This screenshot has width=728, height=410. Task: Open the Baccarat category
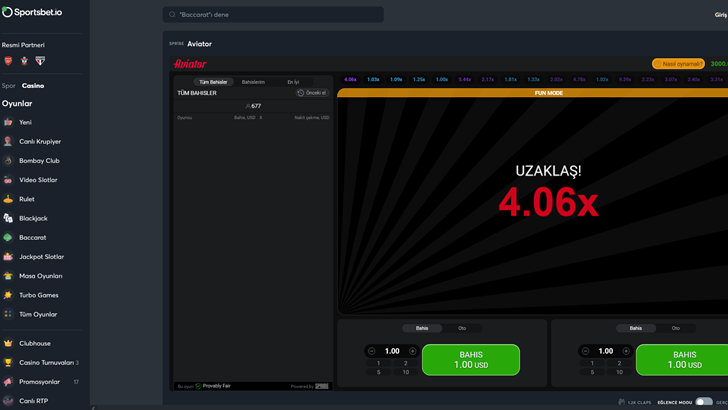(32, 237)
